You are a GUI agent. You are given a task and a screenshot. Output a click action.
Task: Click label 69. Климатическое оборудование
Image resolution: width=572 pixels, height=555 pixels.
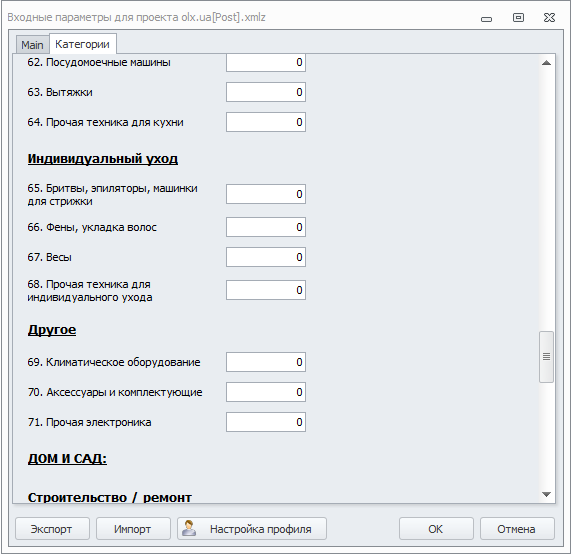click(x=114, y=362)
